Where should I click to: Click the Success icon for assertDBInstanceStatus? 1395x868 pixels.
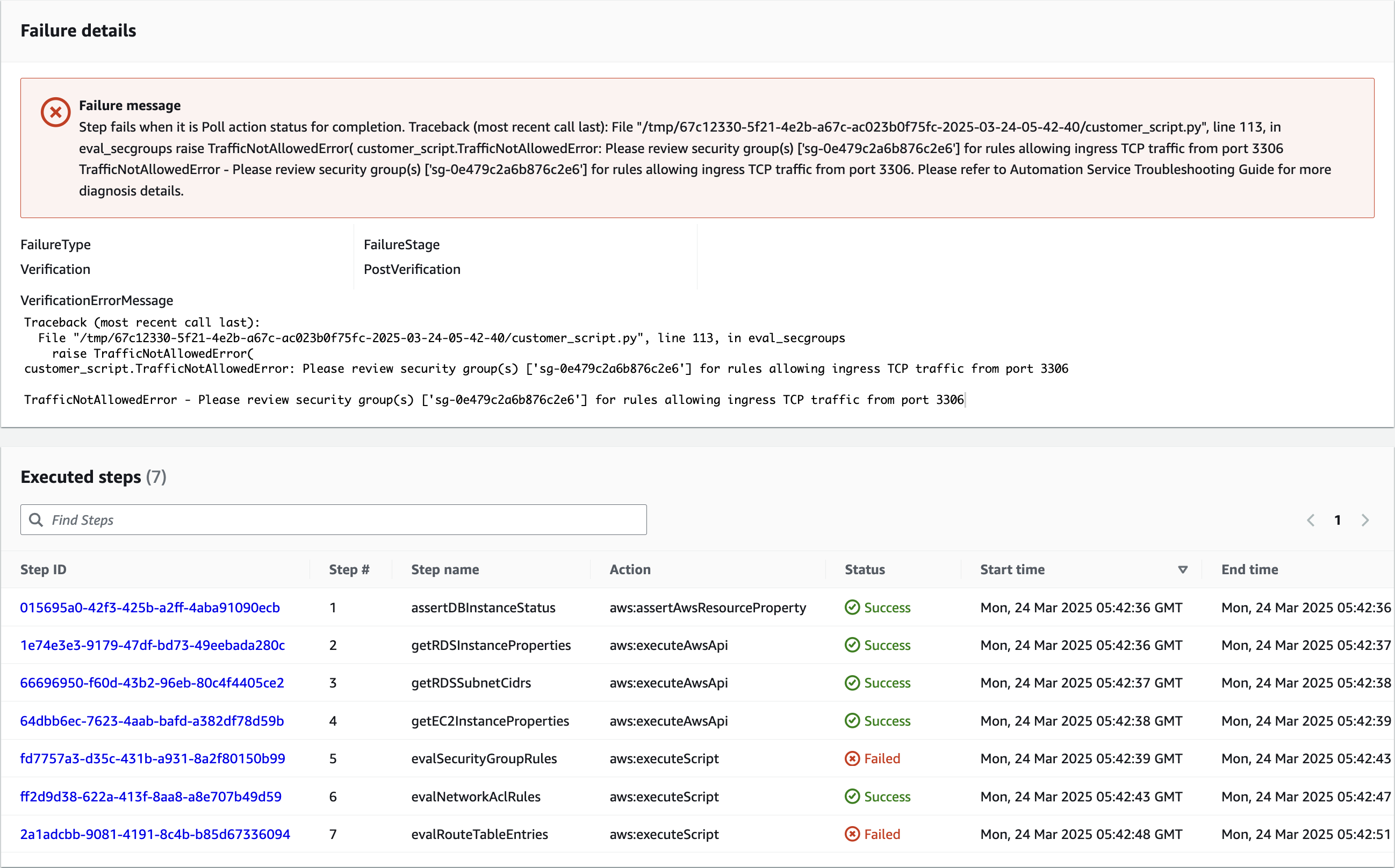point(852,607)
